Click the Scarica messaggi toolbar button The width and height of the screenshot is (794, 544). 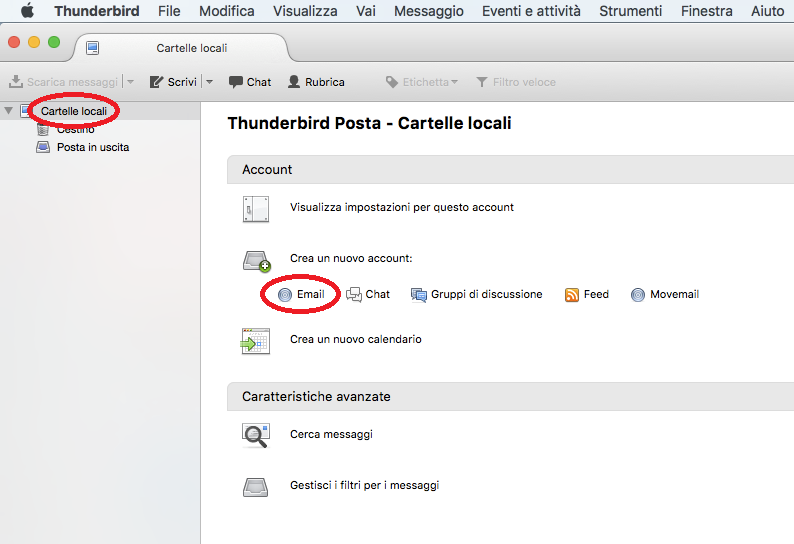tap(63, 82)
